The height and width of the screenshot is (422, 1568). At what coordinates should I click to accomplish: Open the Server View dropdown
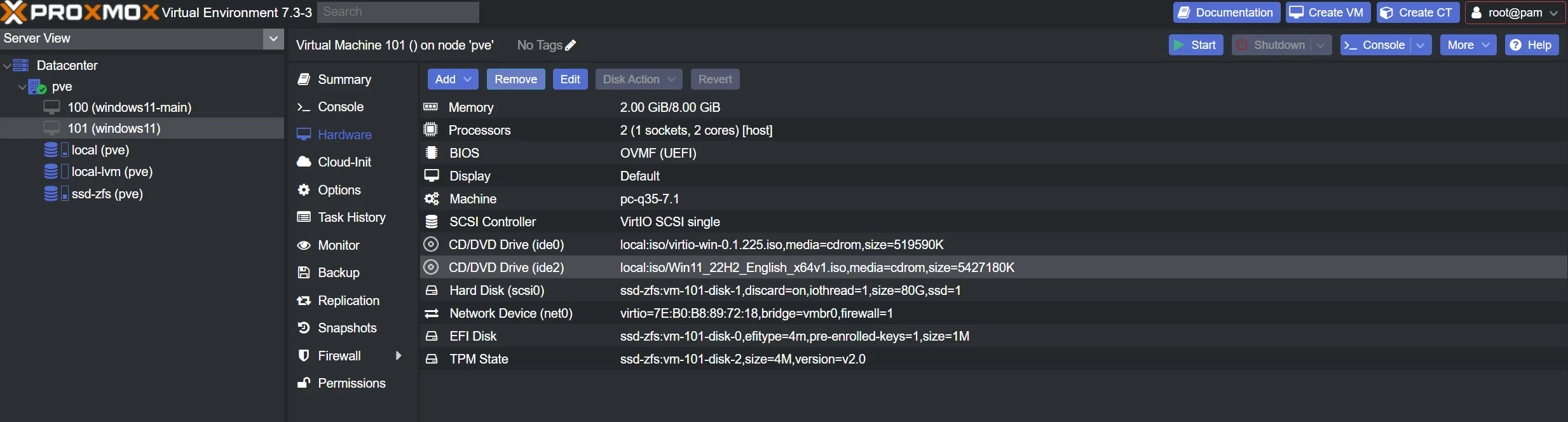(273, 39)
